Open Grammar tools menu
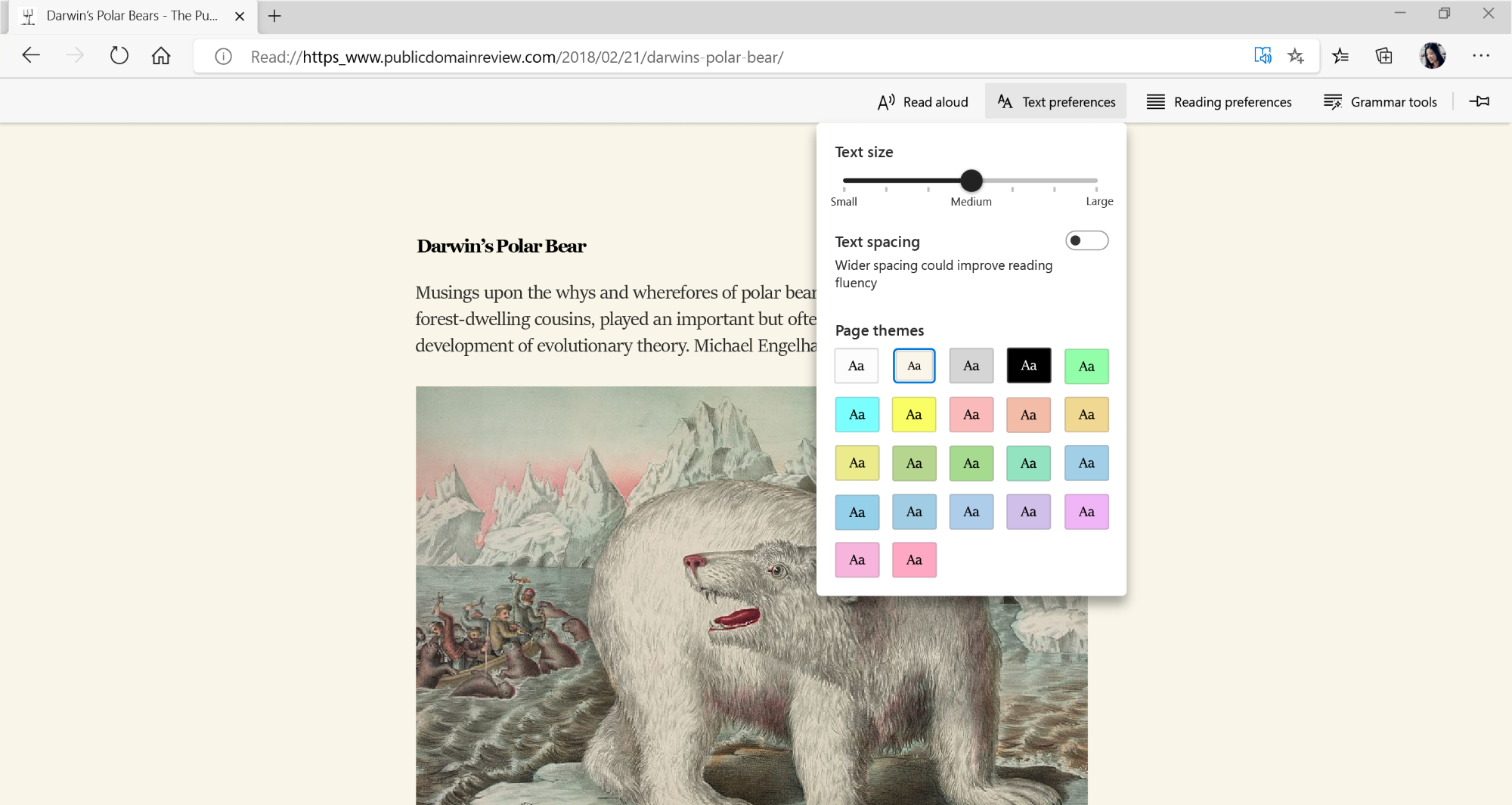The image size is (1512, 805). point(1380,102)
